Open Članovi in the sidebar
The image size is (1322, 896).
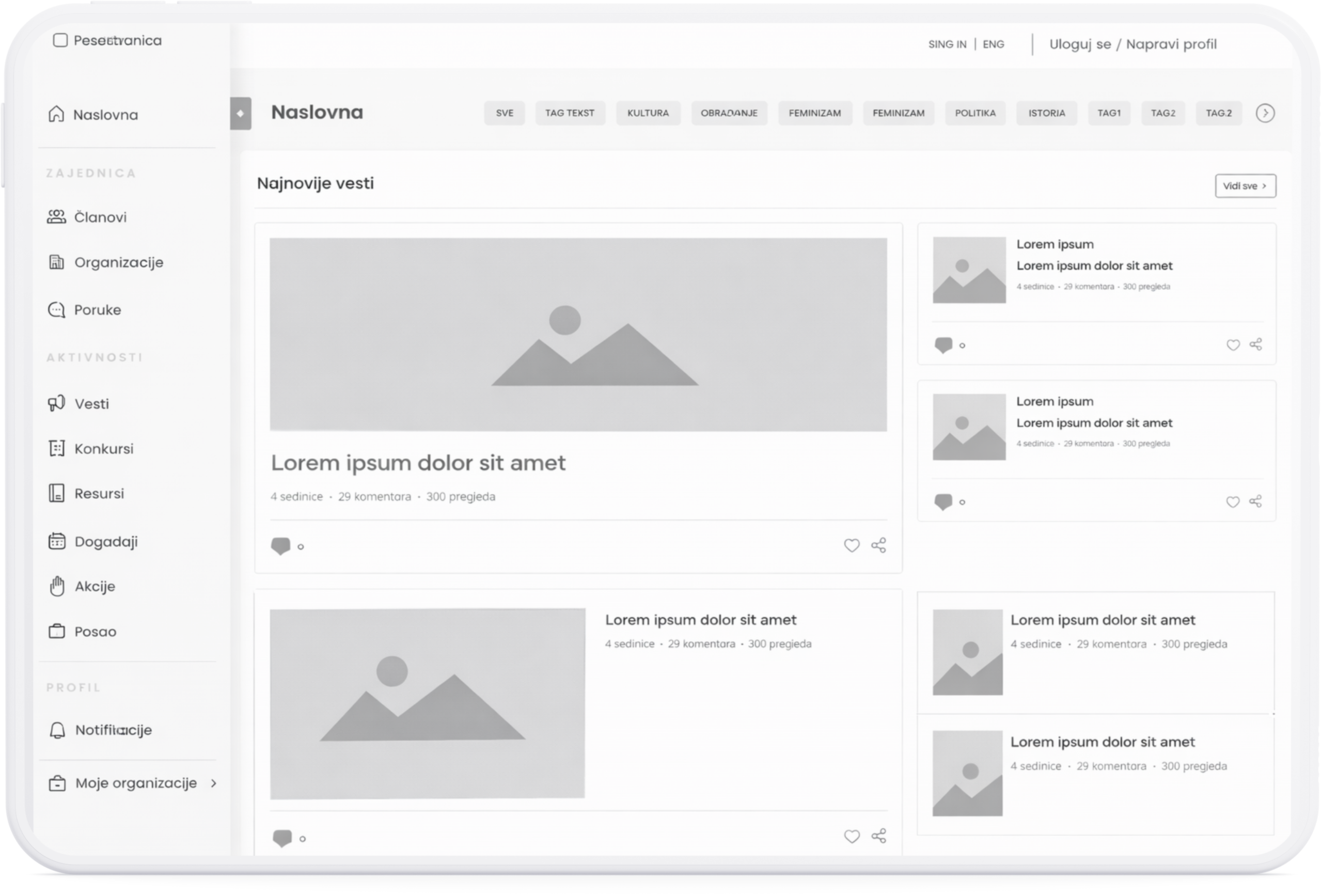(100, 217)
